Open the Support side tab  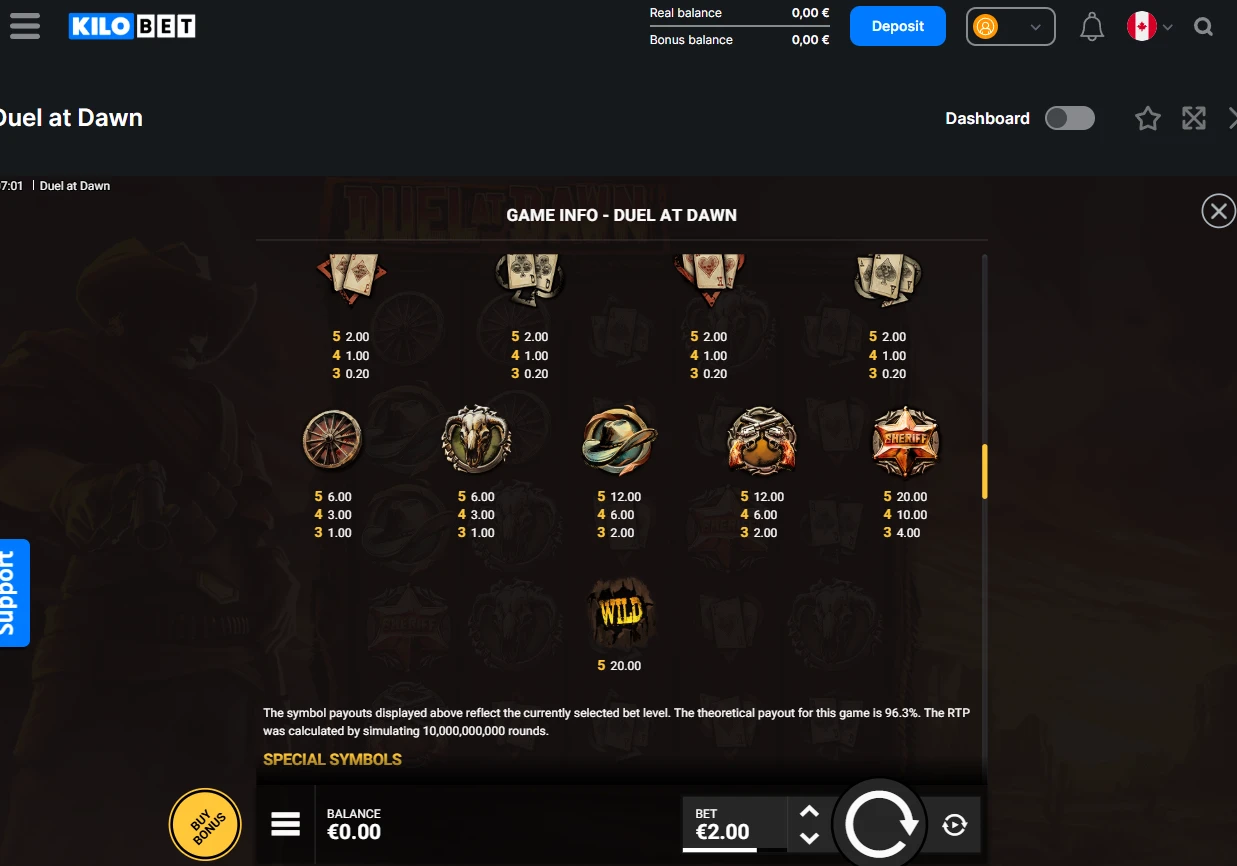[12, 593]
